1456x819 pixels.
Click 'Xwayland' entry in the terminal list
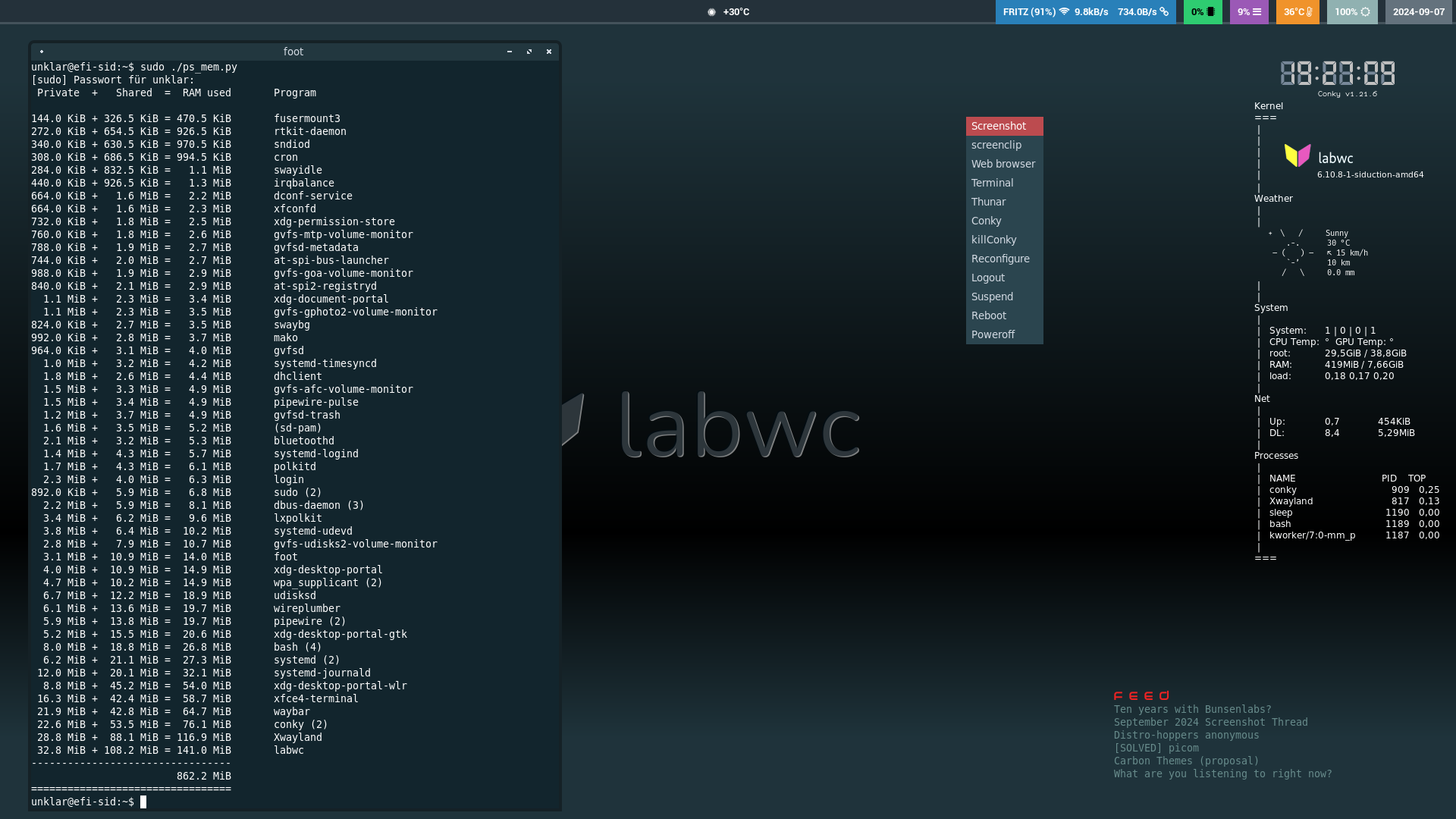pos(298,737)
